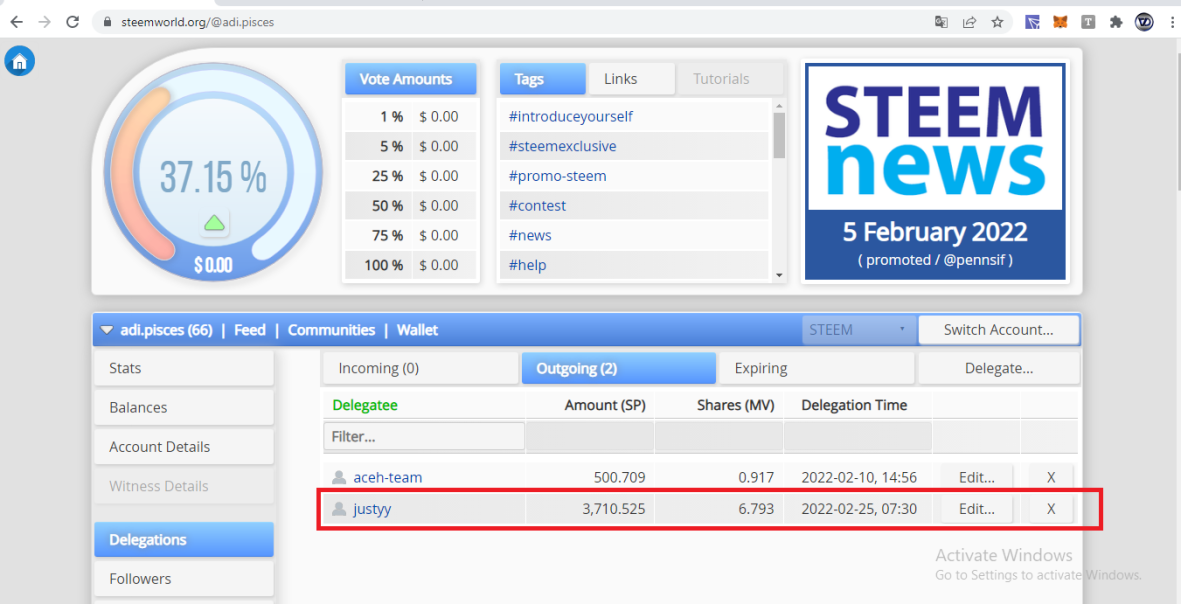Click the Steem News promoted banner
The image size is (1181, 604).
point(935,172)
